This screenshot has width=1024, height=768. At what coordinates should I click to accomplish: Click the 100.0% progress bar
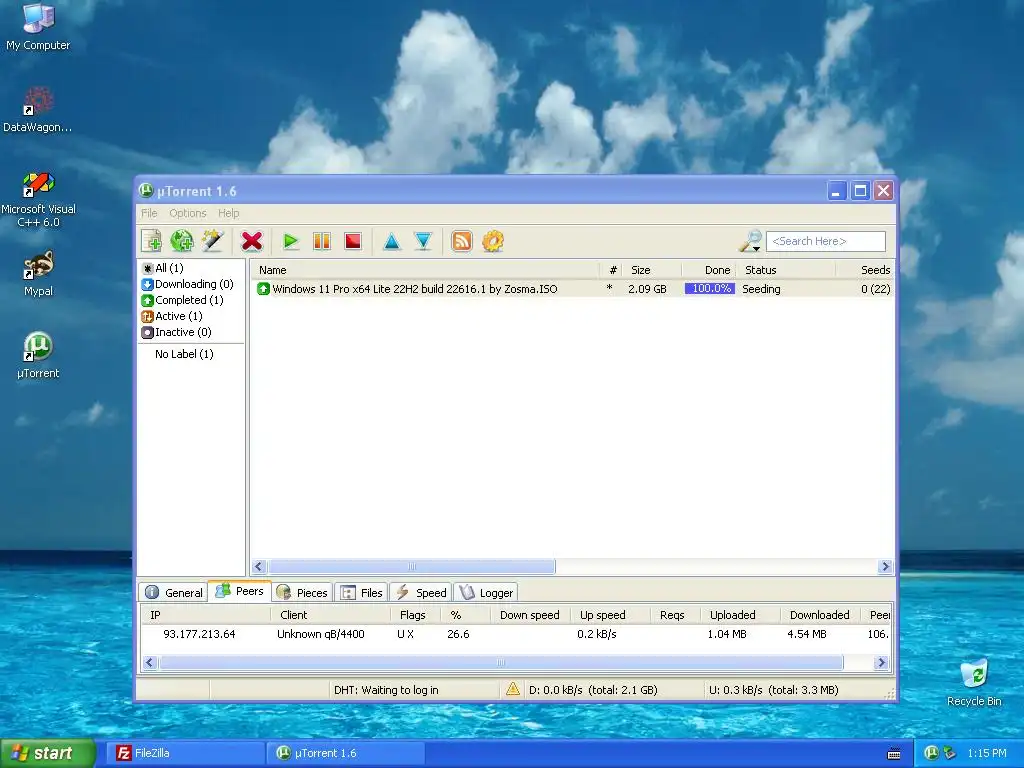710,289
